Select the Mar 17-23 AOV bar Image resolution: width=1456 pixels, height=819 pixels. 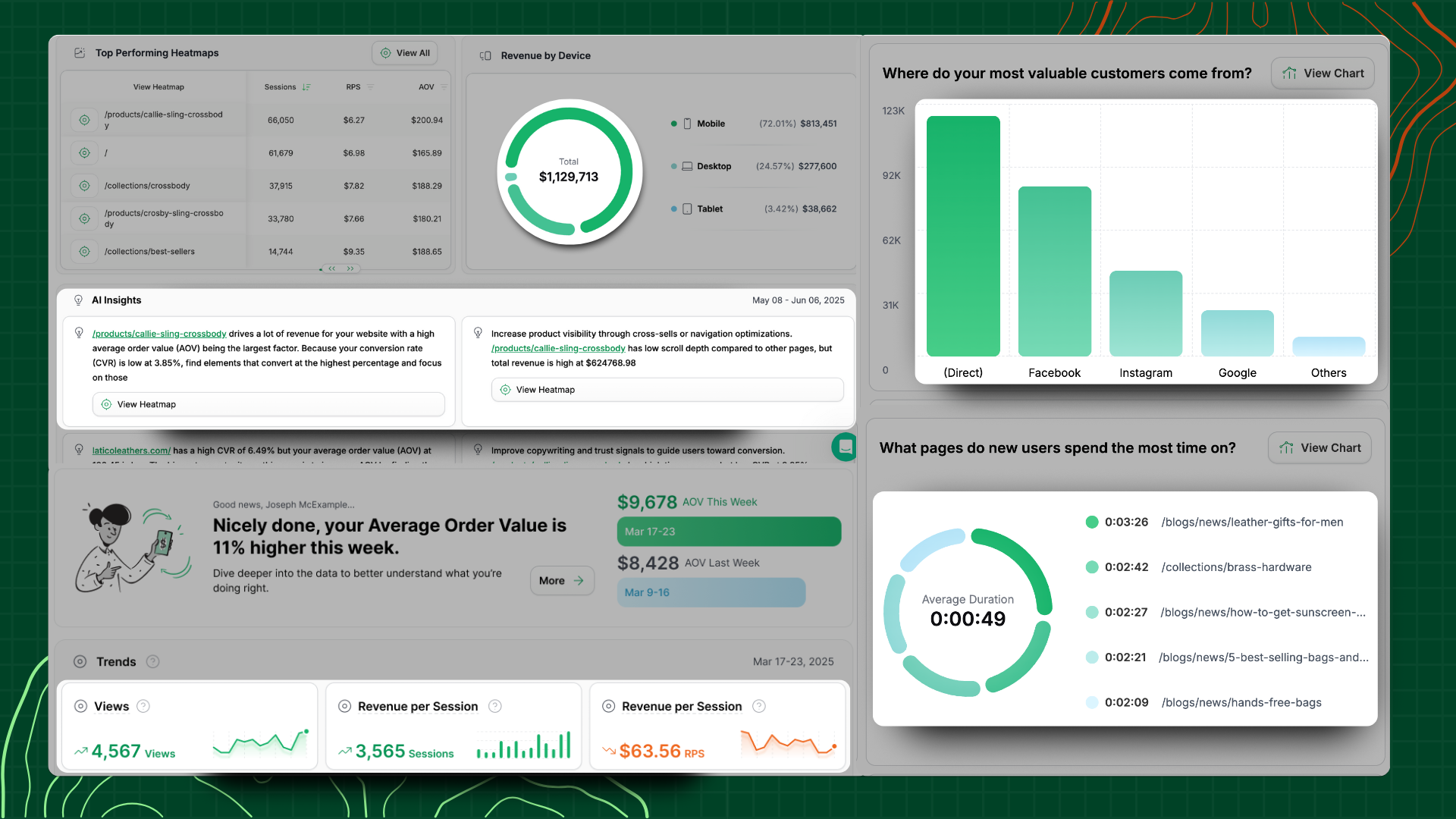tap(729, 532)
